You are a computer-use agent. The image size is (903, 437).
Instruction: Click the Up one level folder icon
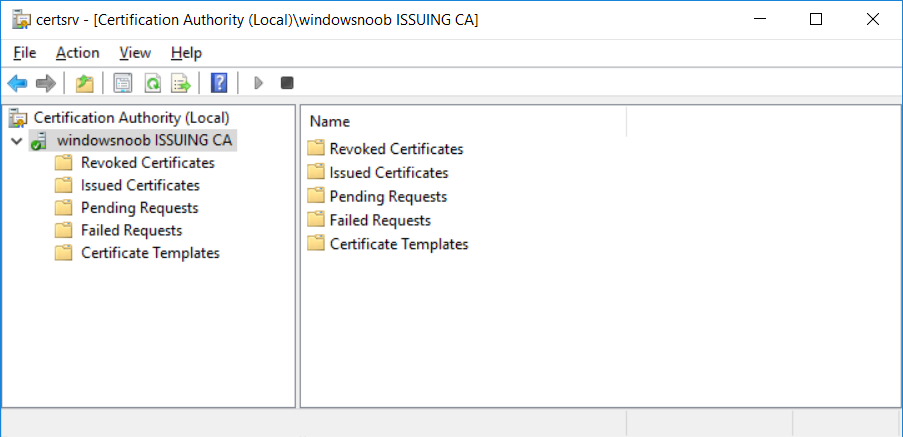(85, 83)
